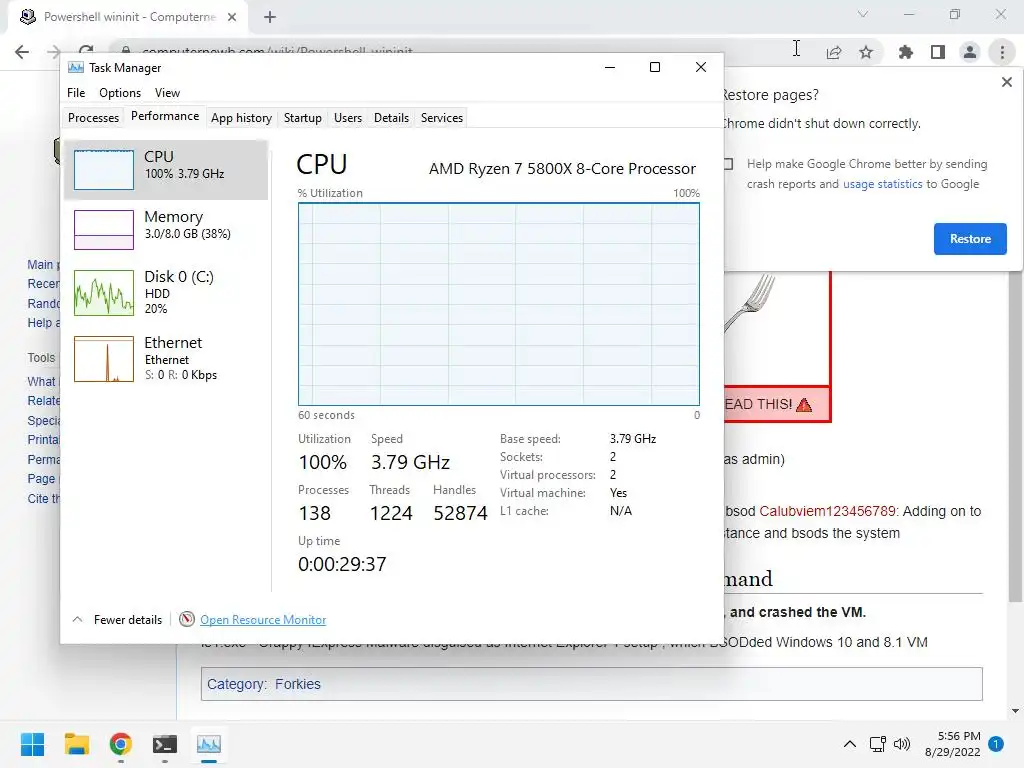Open the File menu in Task Manager
Viewport: 1024px width, 768px height.
76,93
